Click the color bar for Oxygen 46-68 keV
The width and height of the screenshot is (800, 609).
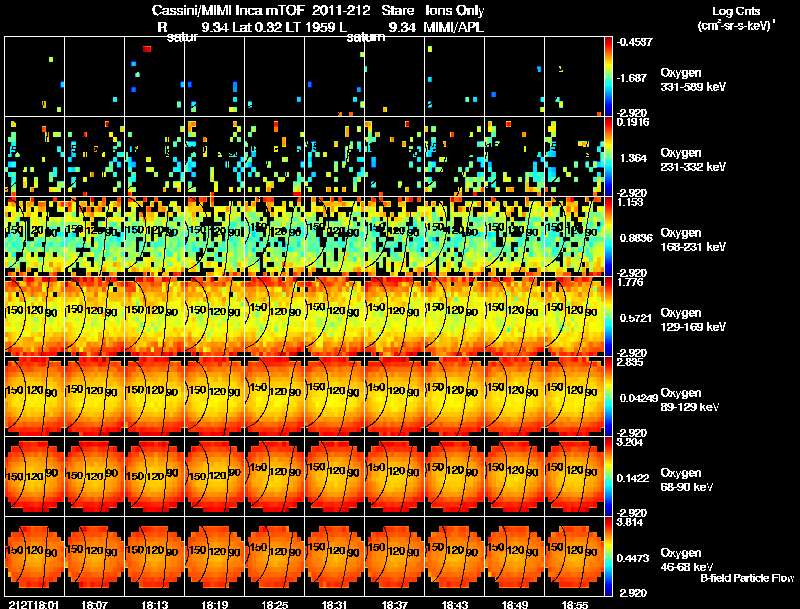tap(608, 557)
